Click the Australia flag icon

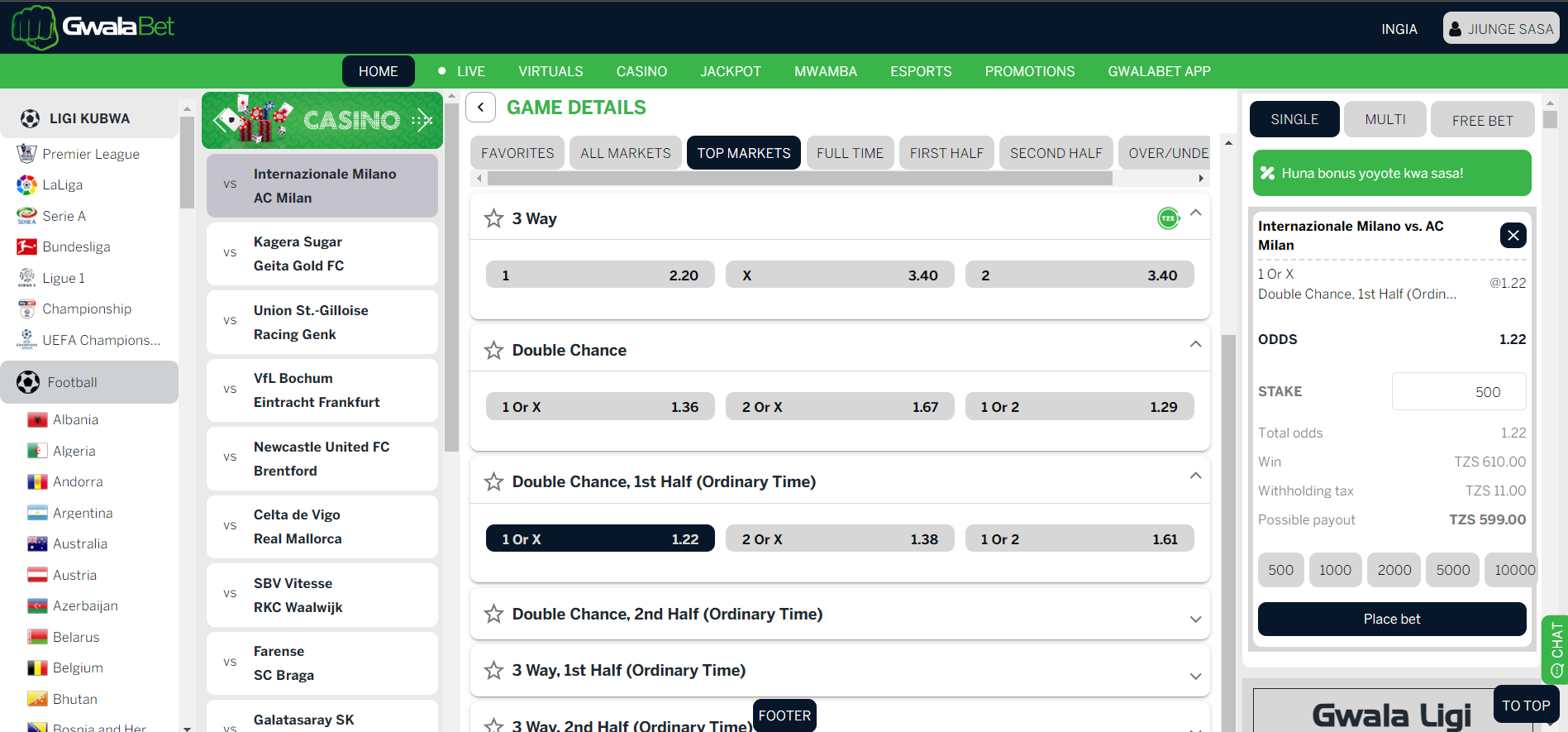pyautogui.click(x=37, y=543)
